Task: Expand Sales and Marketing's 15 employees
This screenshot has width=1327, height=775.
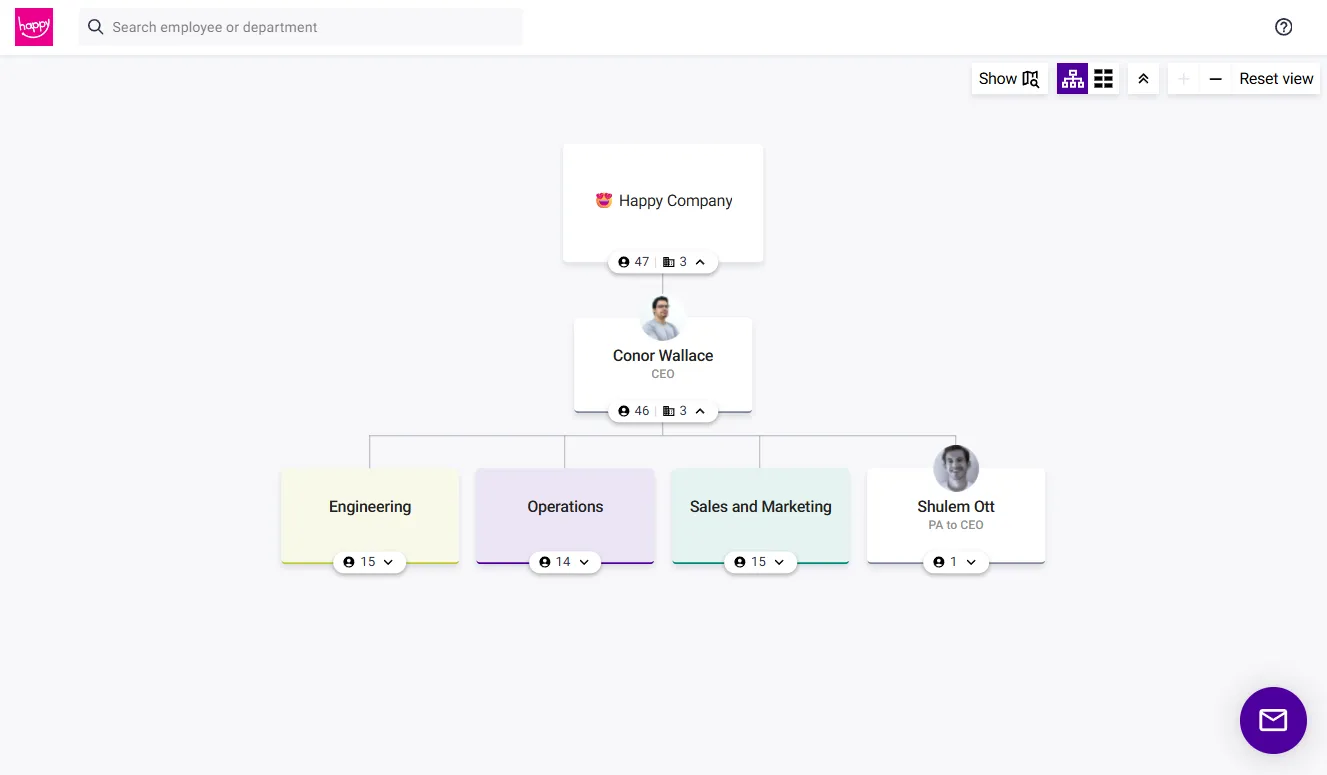Action: tap(760, 562)
